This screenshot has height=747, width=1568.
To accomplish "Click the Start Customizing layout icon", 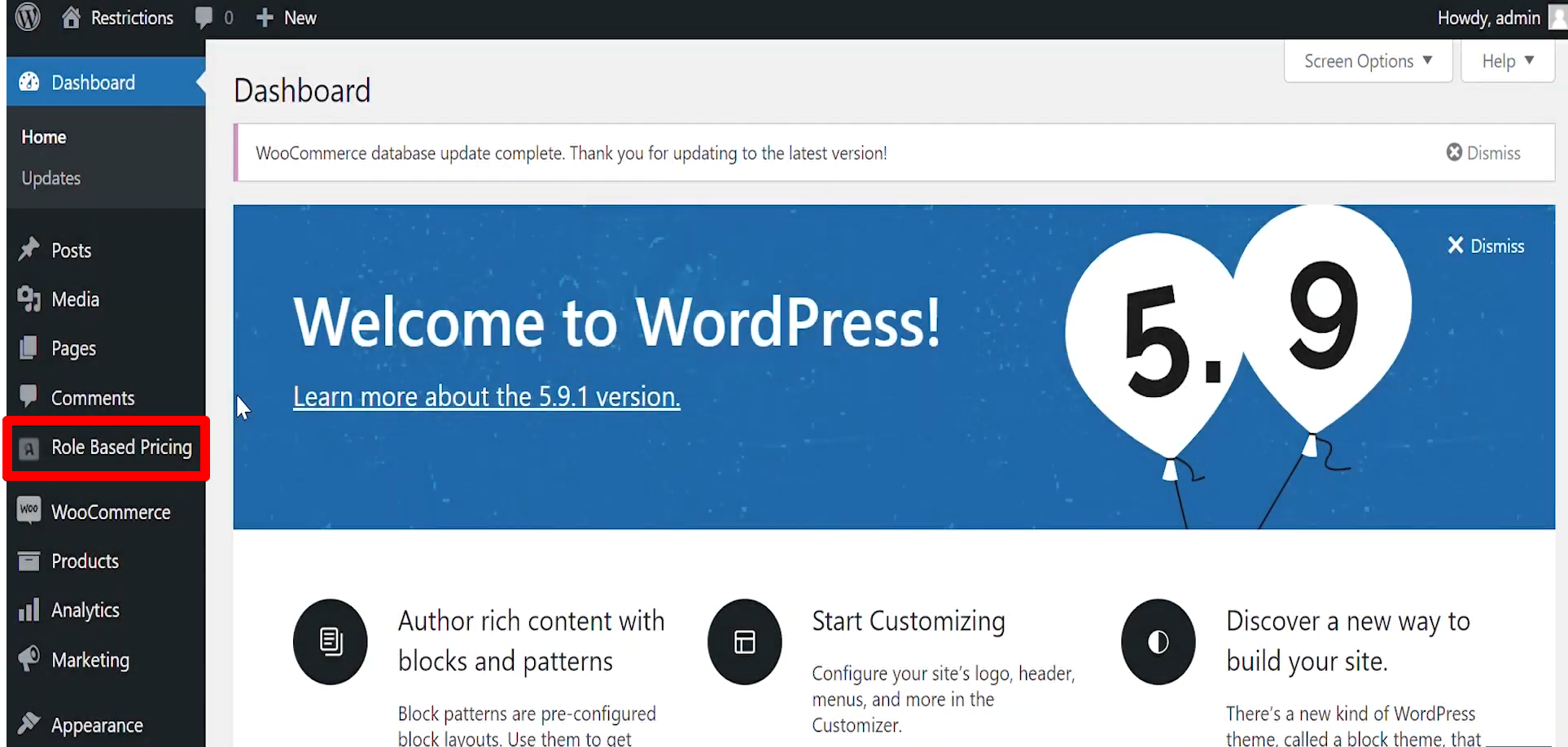I will click(745, 642).
